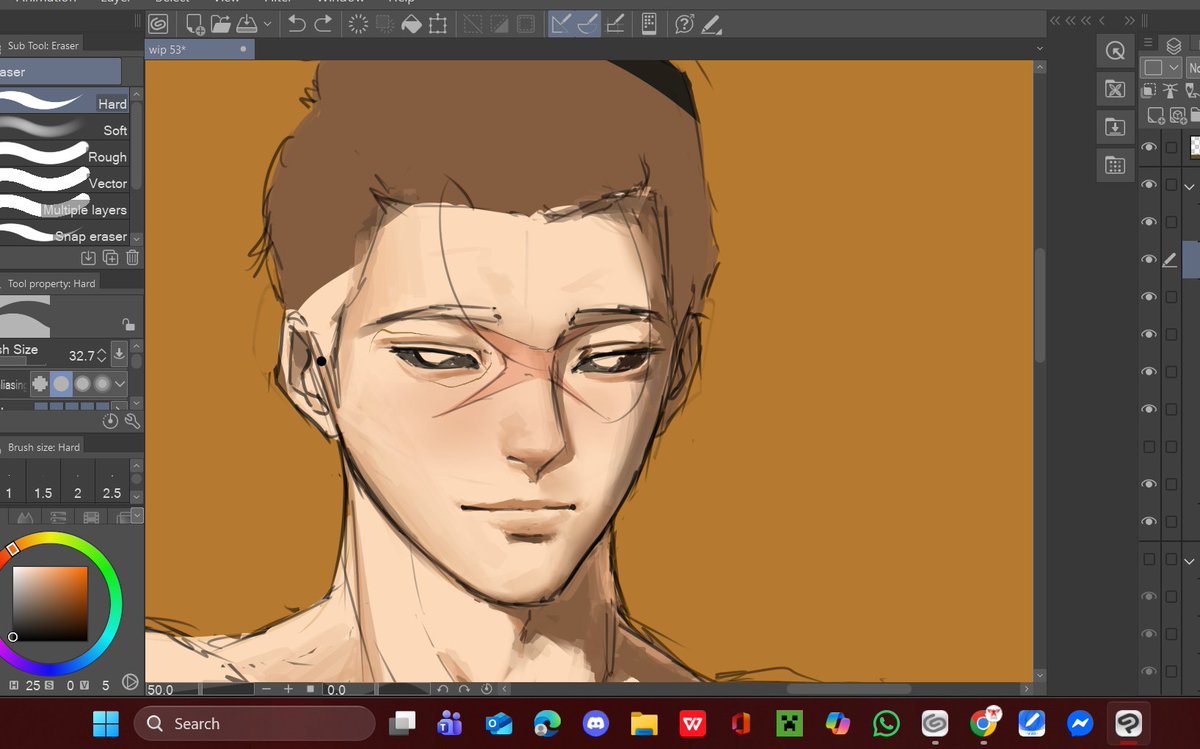Expand the anti-aliasing options dropdown arrow
The width and height of the screenshot is (1200, 749).
tap(121, 384)
